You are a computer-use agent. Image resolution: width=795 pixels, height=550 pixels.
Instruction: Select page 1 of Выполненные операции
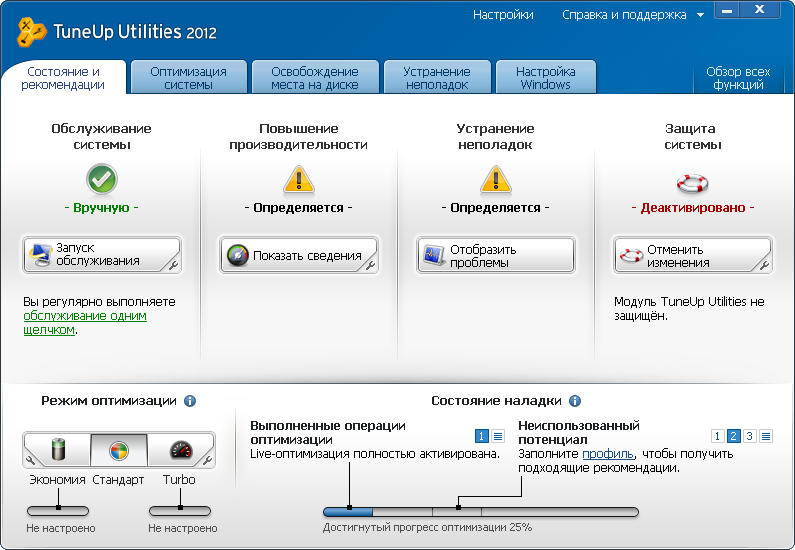pos(482,436)
